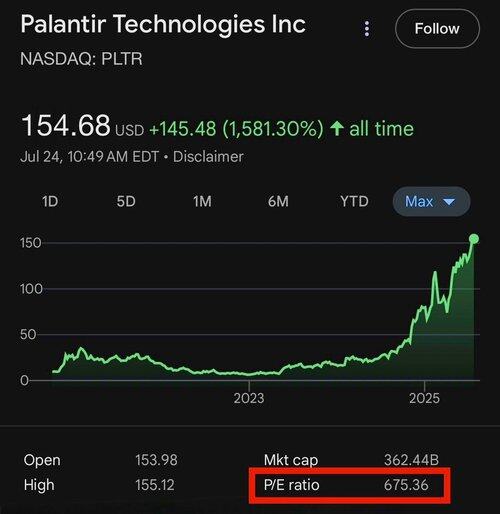The image size is (500, 514).
Task: Click the 2025 label on chart axis
Action: [x=425, y=398]
